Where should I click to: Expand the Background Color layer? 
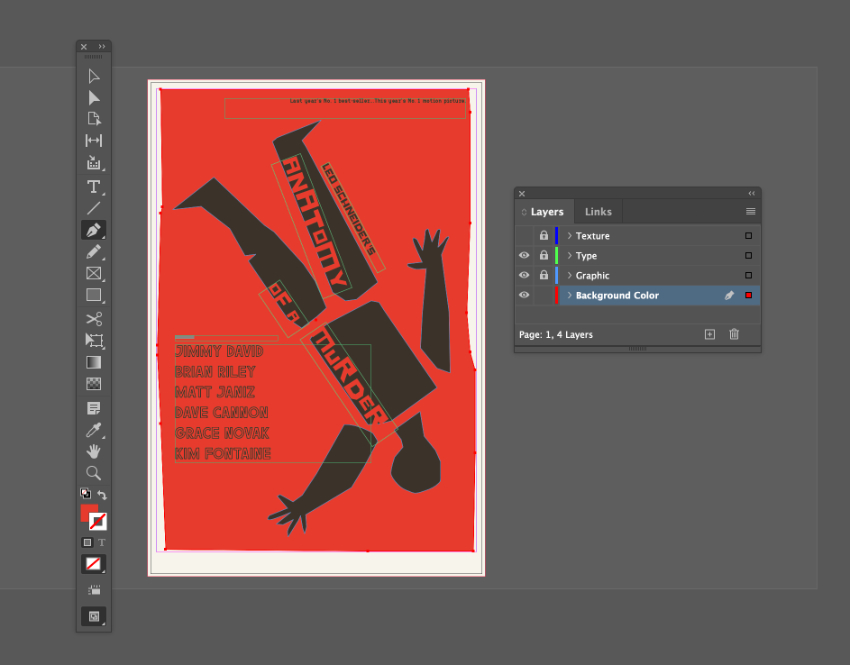click(569, 295)
